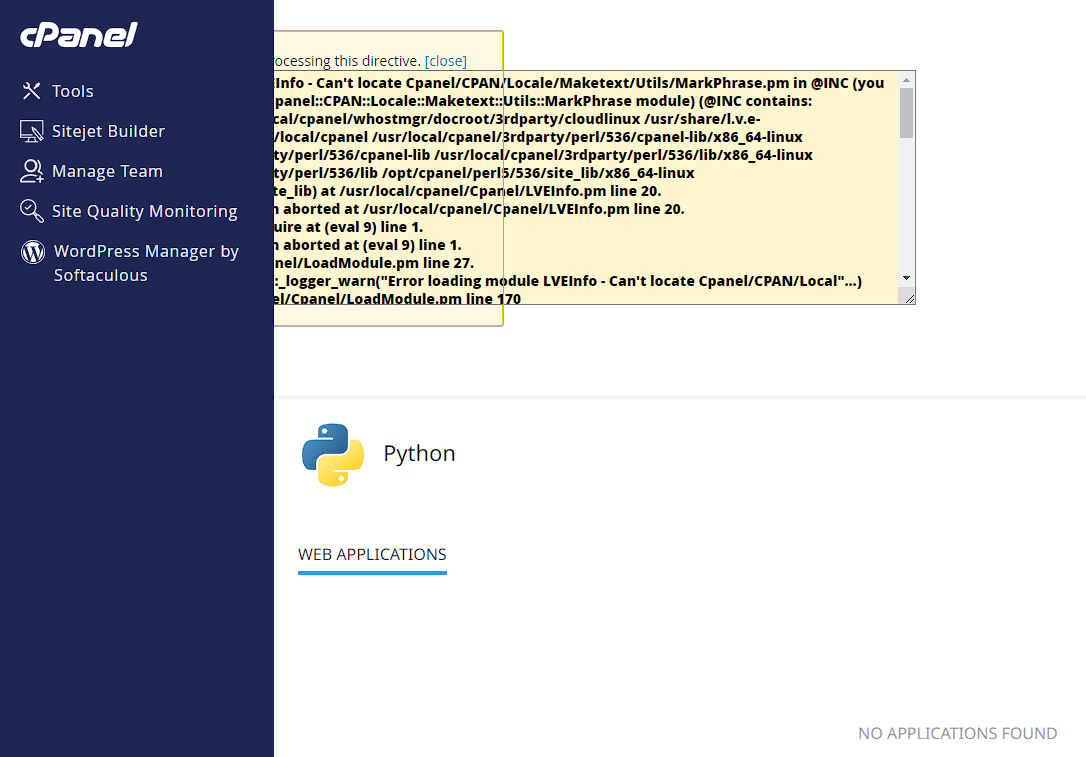The height and width of the screenshot is (757, 1086).
Task: Click the error textarea resize handle
Action: (x=909, y=299)
